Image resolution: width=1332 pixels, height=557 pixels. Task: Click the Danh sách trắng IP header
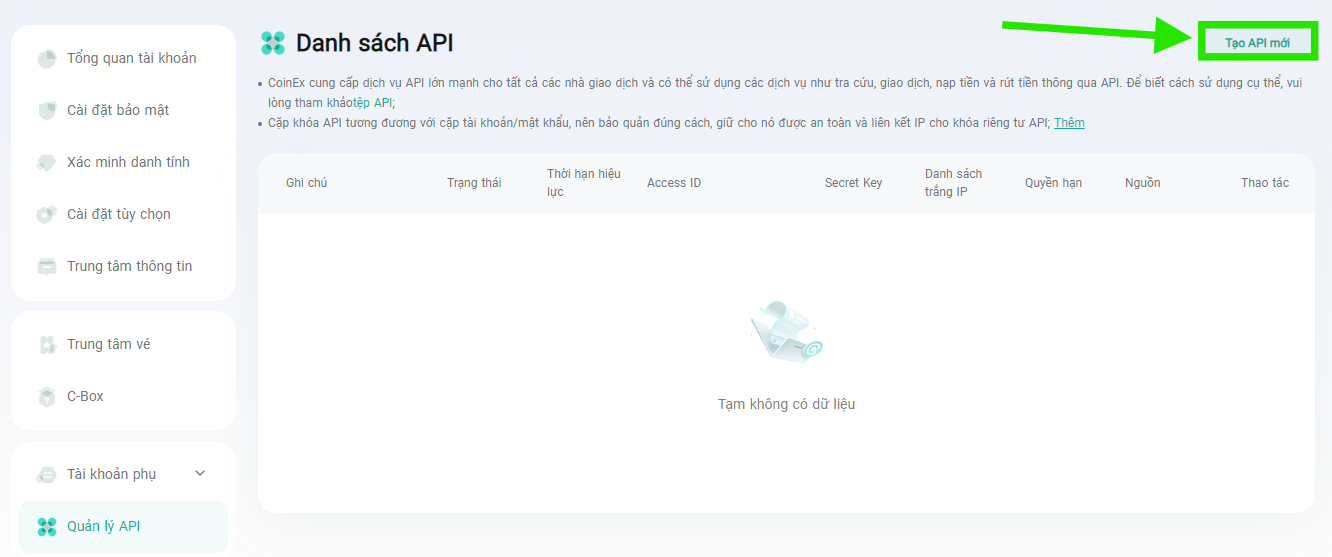click(x=953, y=183)
